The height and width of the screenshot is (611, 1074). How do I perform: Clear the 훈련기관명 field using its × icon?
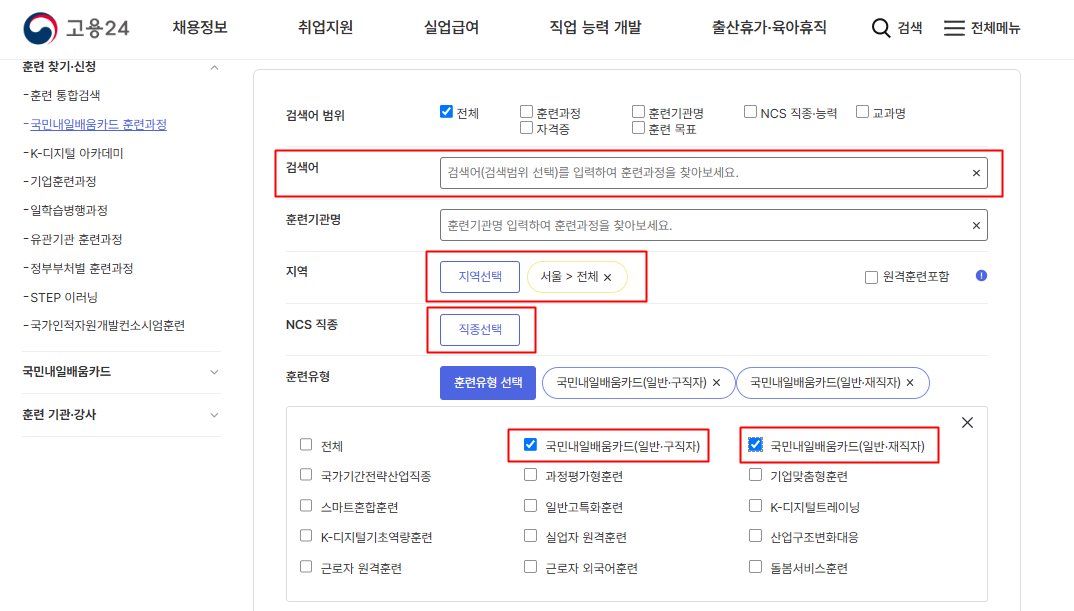[x=976, y=224]
